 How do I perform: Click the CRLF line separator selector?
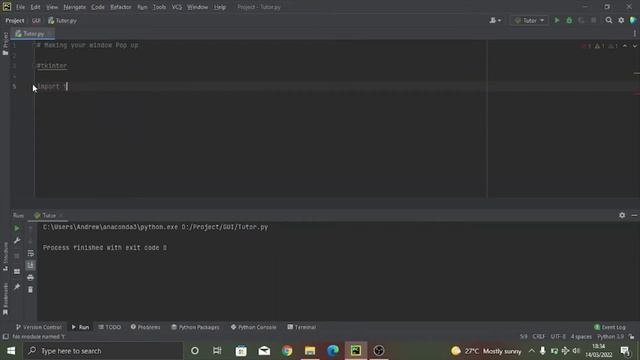click(x=539, y=337)
